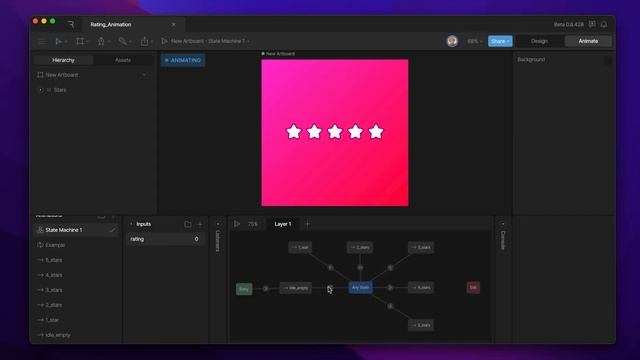
Task: Click the blue Share button
Action: pos(500,41)
